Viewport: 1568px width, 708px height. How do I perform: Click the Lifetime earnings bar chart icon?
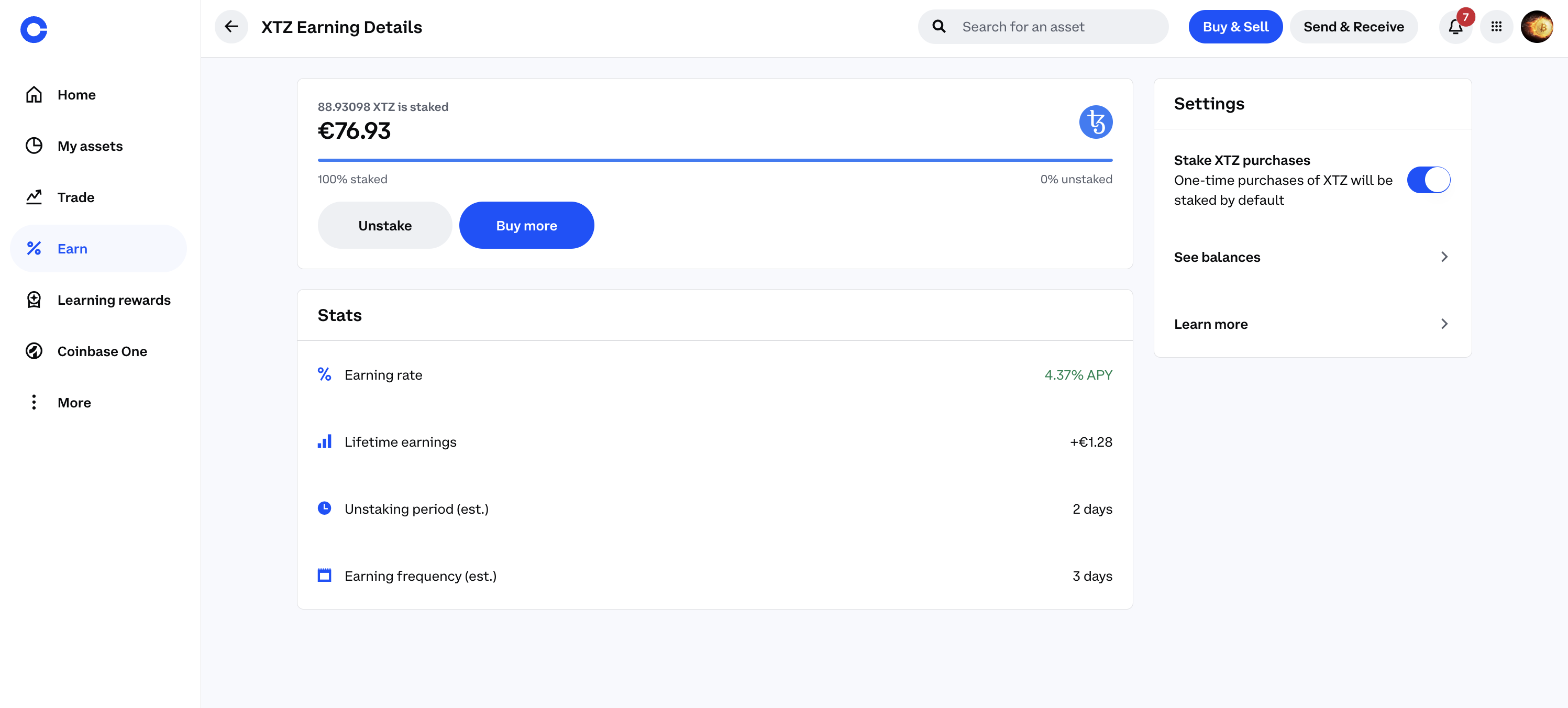pyautogui.click(x=324, y=441)
